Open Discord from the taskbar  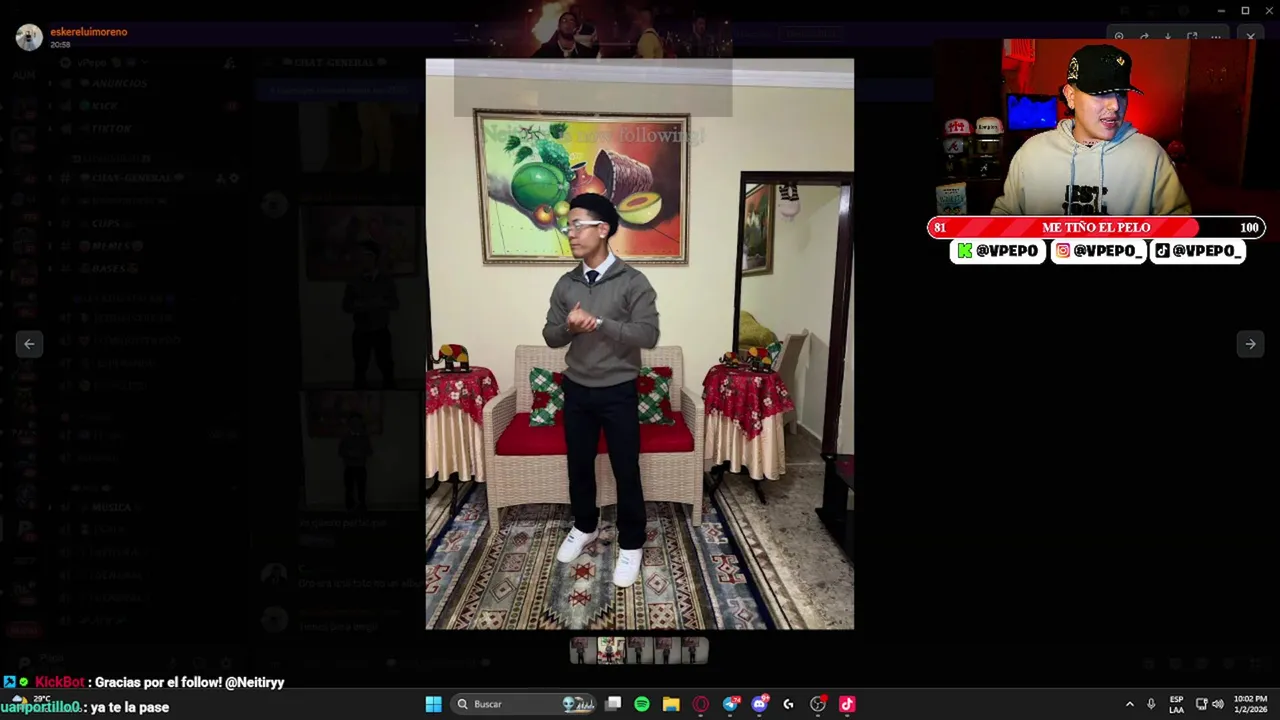[760, 704]
